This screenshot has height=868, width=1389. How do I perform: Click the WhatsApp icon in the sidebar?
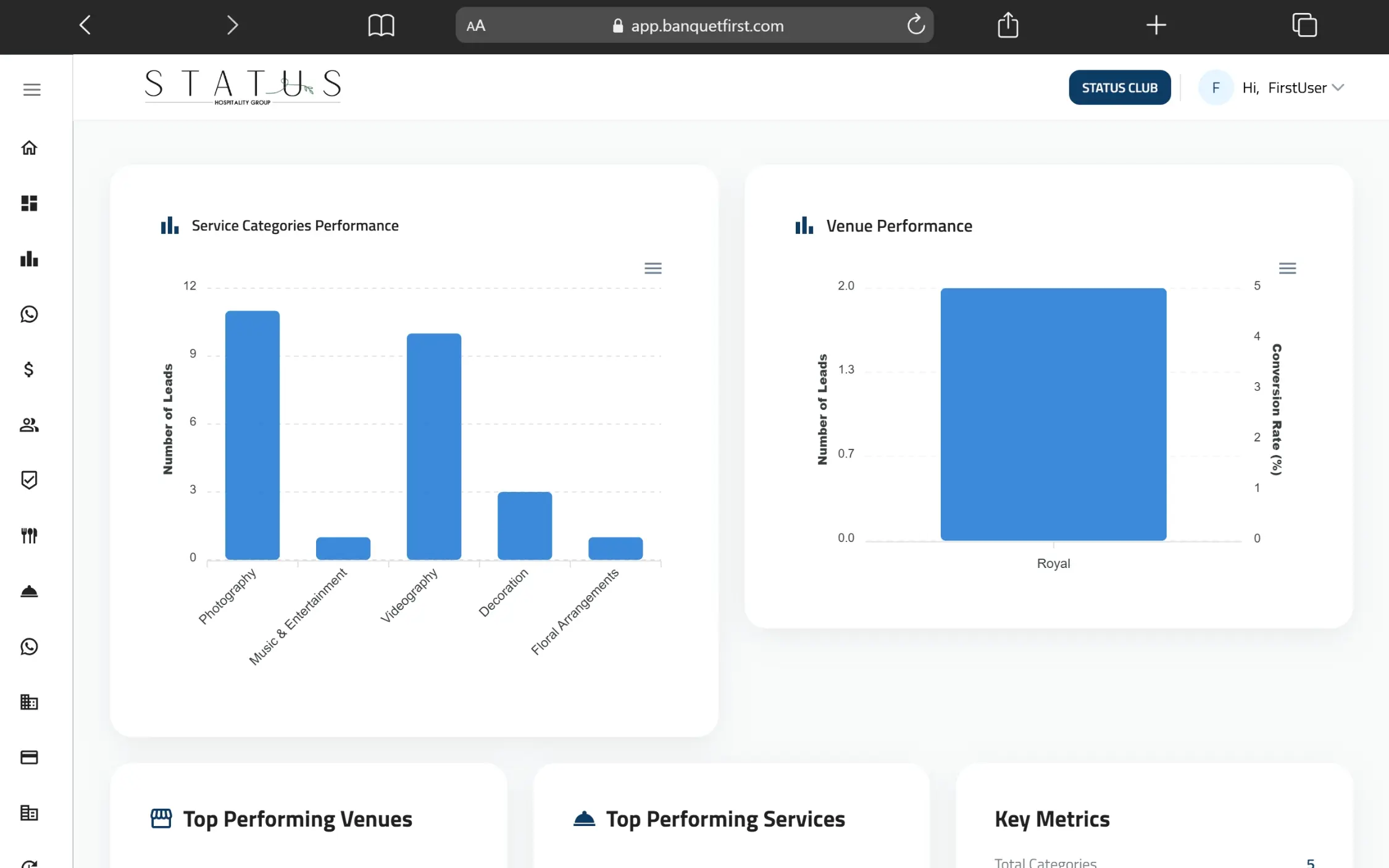pyautogui.click(x=29, y=314)
